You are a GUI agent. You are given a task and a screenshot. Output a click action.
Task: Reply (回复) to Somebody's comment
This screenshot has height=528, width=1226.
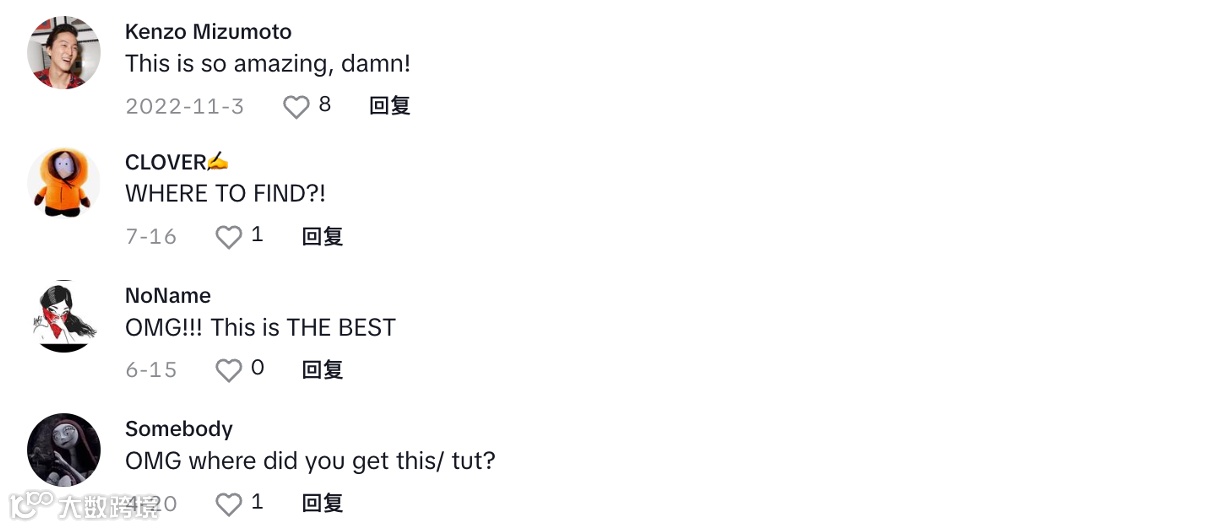[322, 503]
